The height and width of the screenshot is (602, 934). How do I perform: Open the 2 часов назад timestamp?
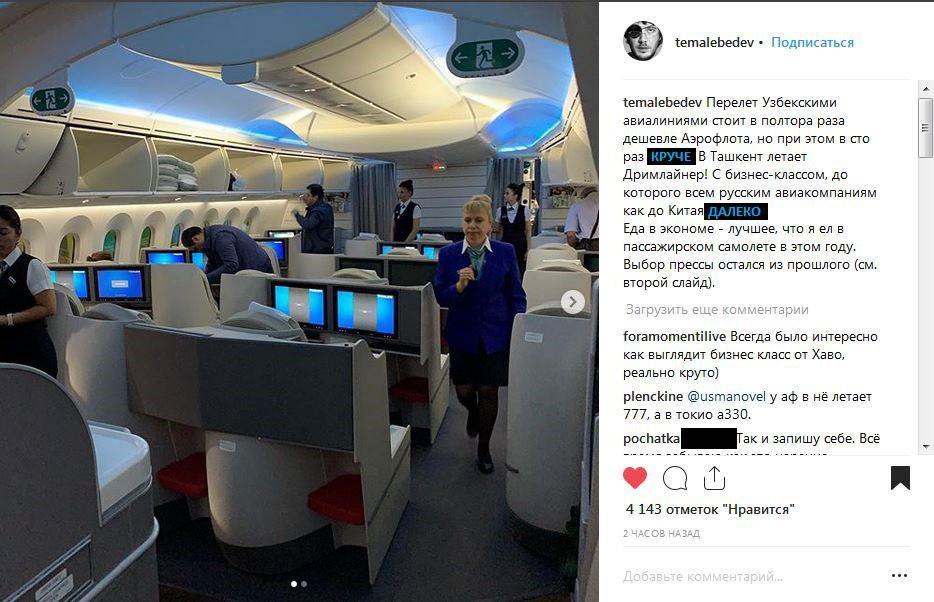(661, 534)
